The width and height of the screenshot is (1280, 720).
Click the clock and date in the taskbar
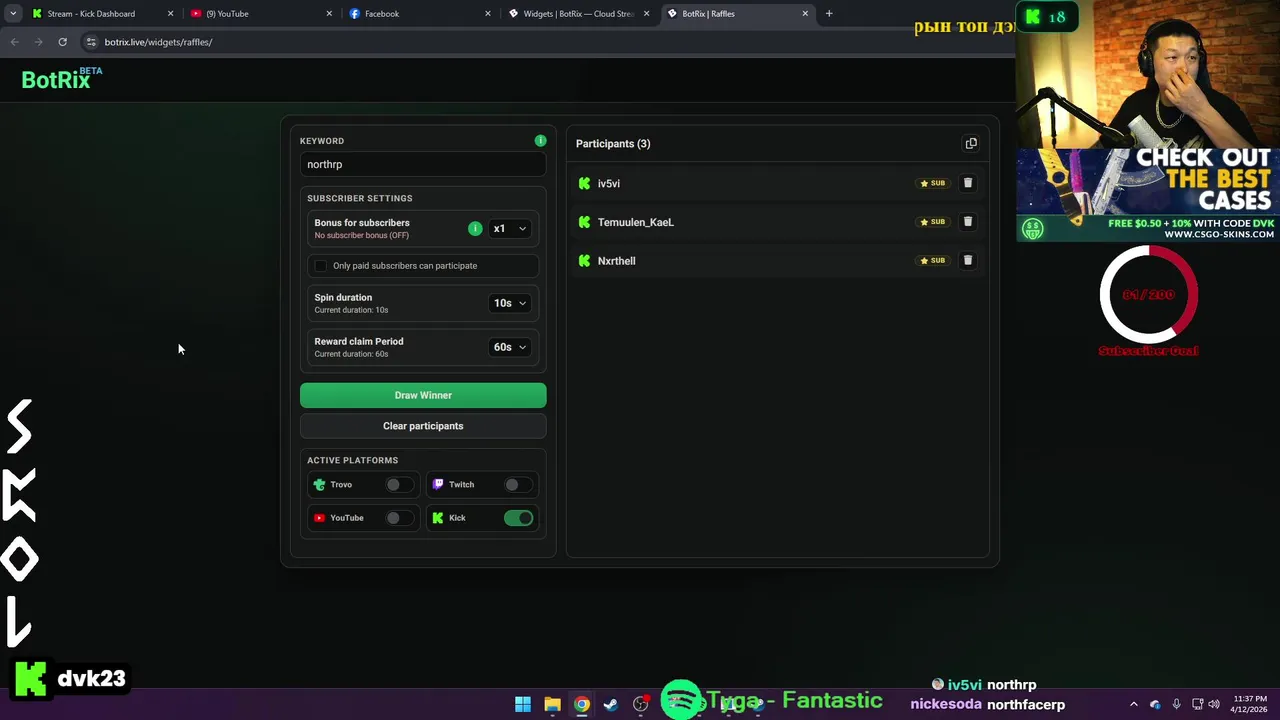[1250, 704]
